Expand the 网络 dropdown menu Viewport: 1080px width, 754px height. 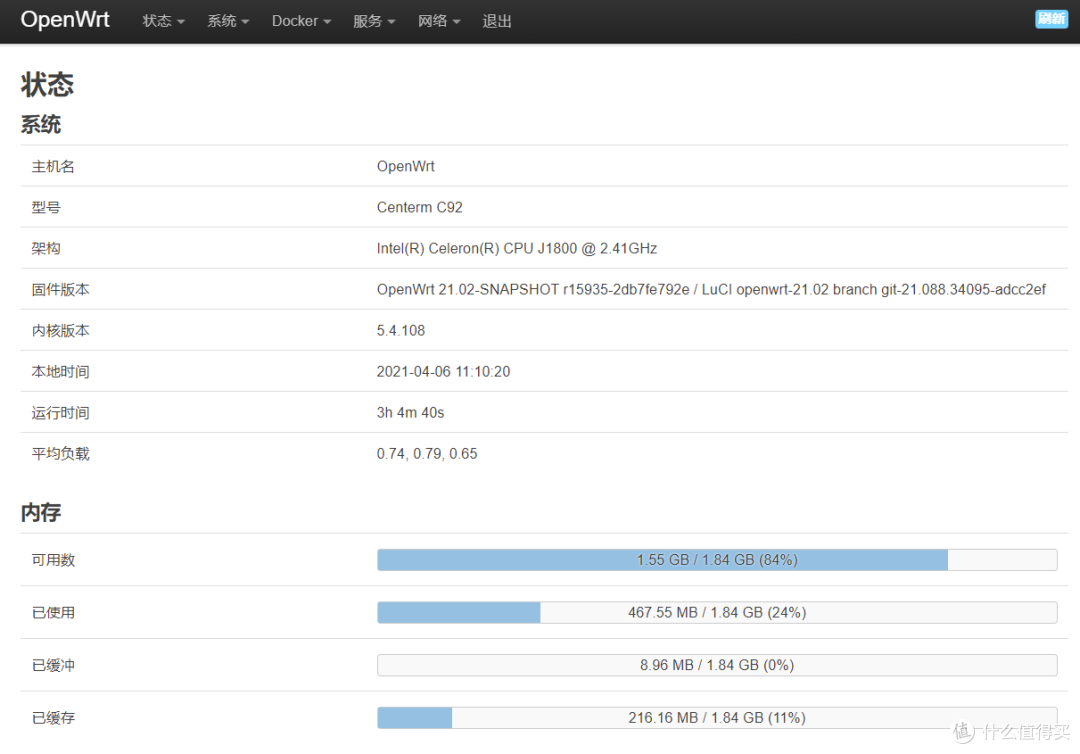pos(438,21)
